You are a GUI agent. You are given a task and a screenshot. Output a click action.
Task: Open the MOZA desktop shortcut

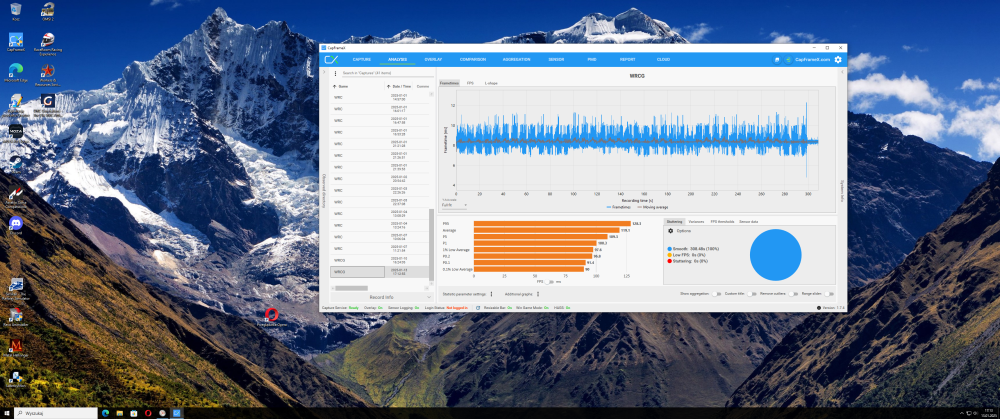[16, 134]
